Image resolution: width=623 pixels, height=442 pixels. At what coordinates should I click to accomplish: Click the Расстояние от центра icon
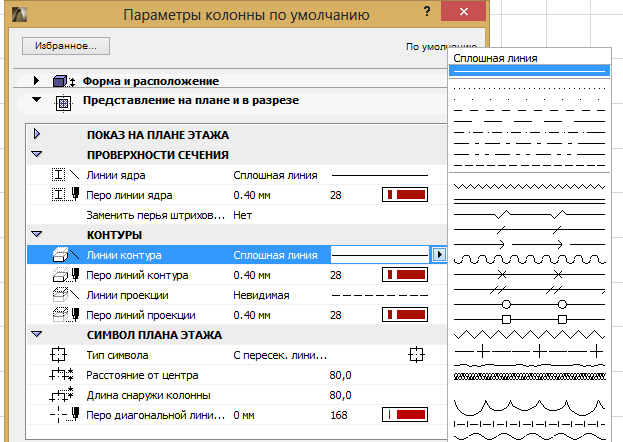(x=62, y=375)
